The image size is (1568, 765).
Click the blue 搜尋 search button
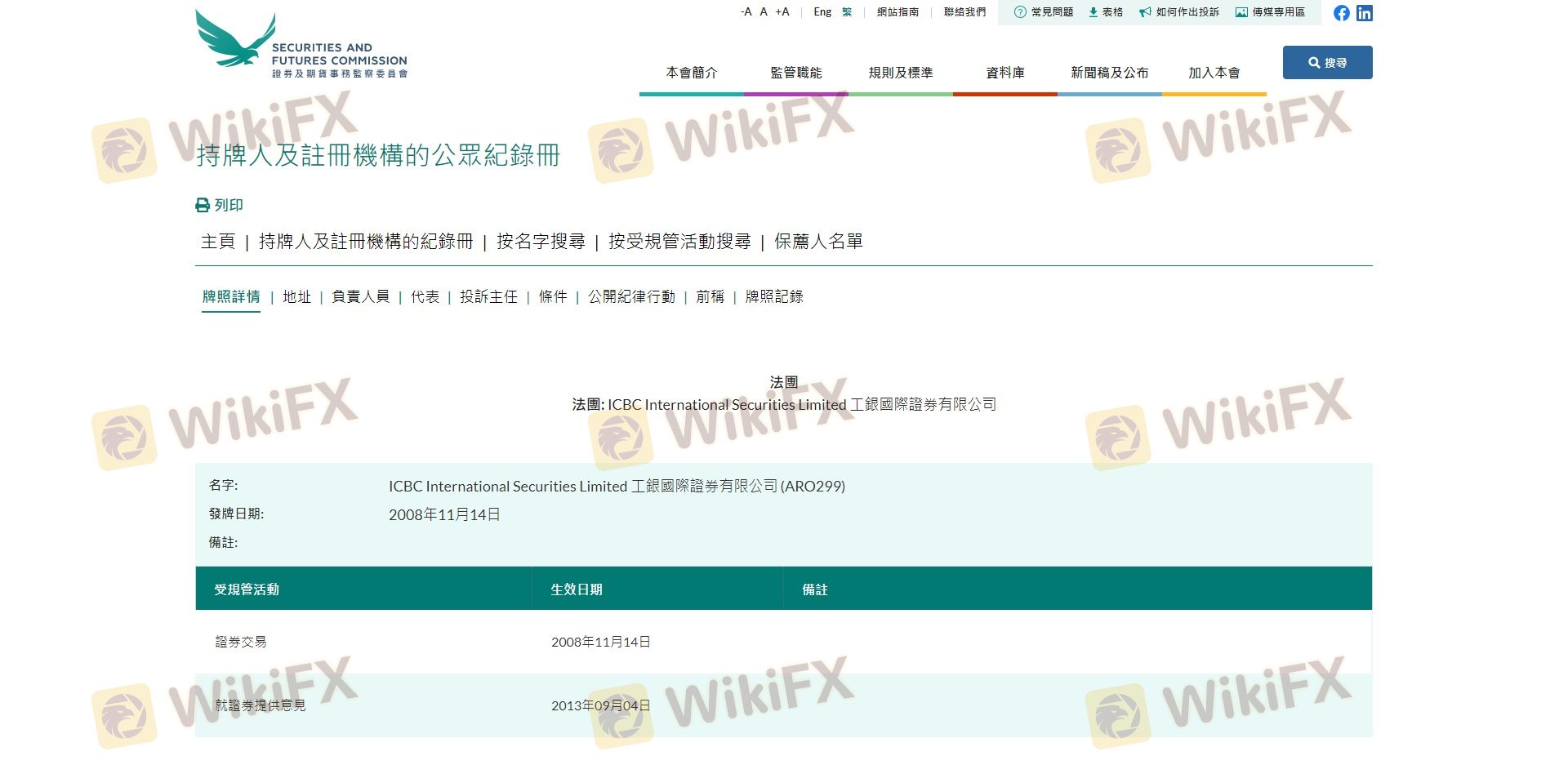[1327, 63]
